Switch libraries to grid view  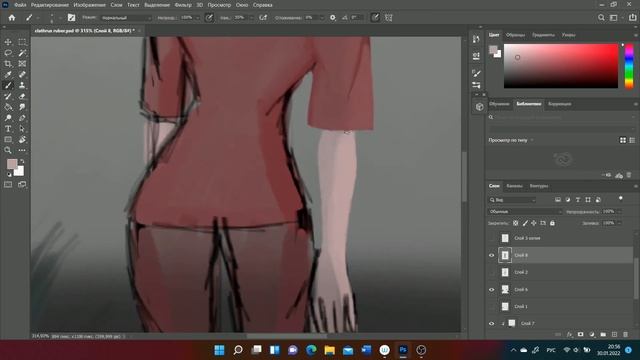click(x=623, y=140)
